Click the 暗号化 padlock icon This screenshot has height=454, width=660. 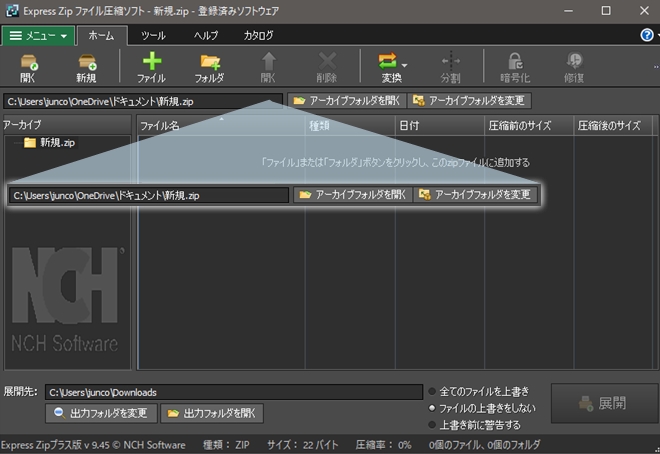[515, 61]
